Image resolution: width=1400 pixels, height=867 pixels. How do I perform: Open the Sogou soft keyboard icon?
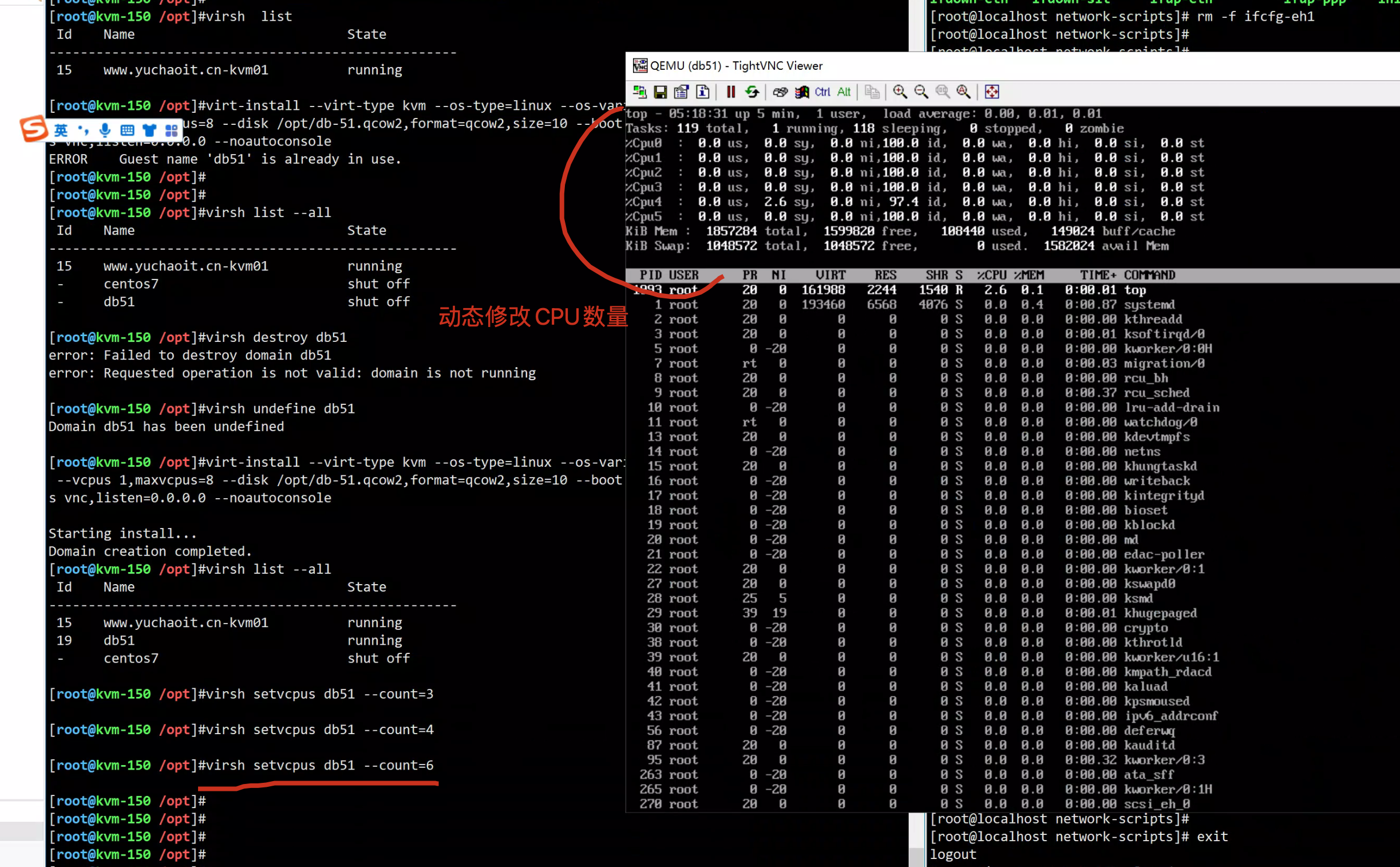point(127,130)
